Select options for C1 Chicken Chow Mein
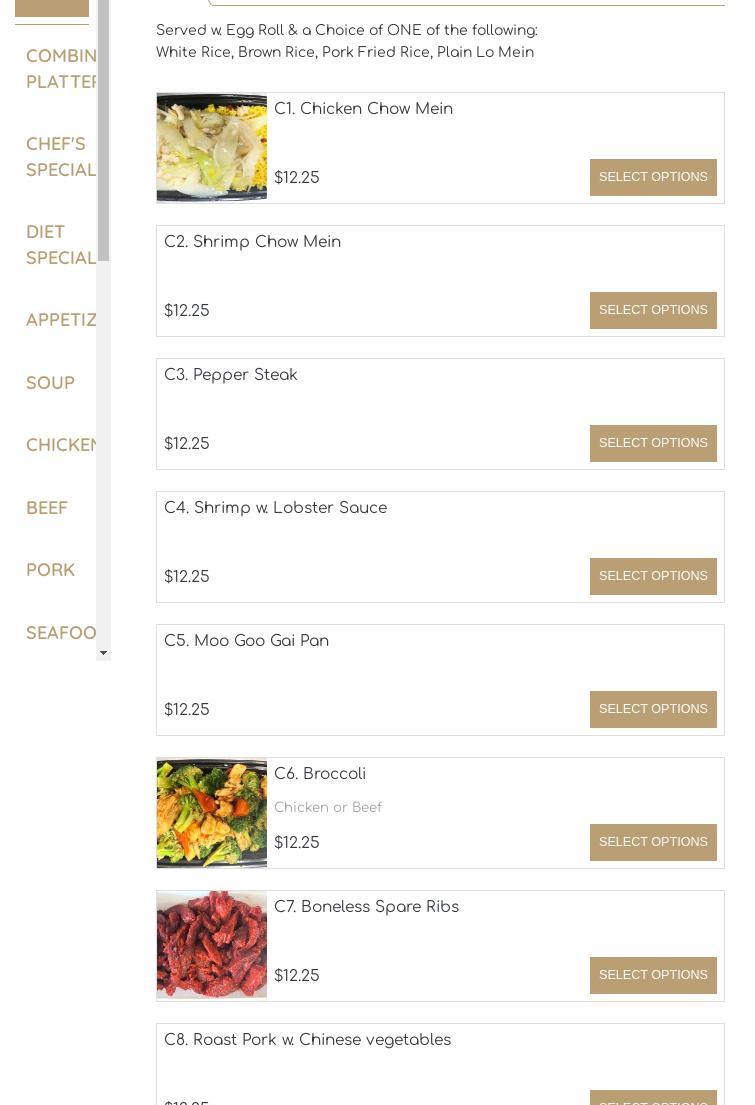Image resolution: width=755 pixels, height=1105 pixels. (x=653, y=177)
